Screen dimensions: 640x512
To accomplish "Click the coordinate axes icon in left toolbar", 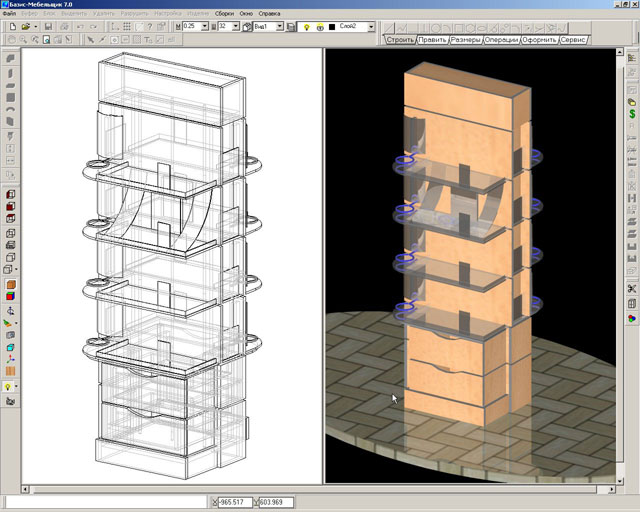I will click(11, 359).
